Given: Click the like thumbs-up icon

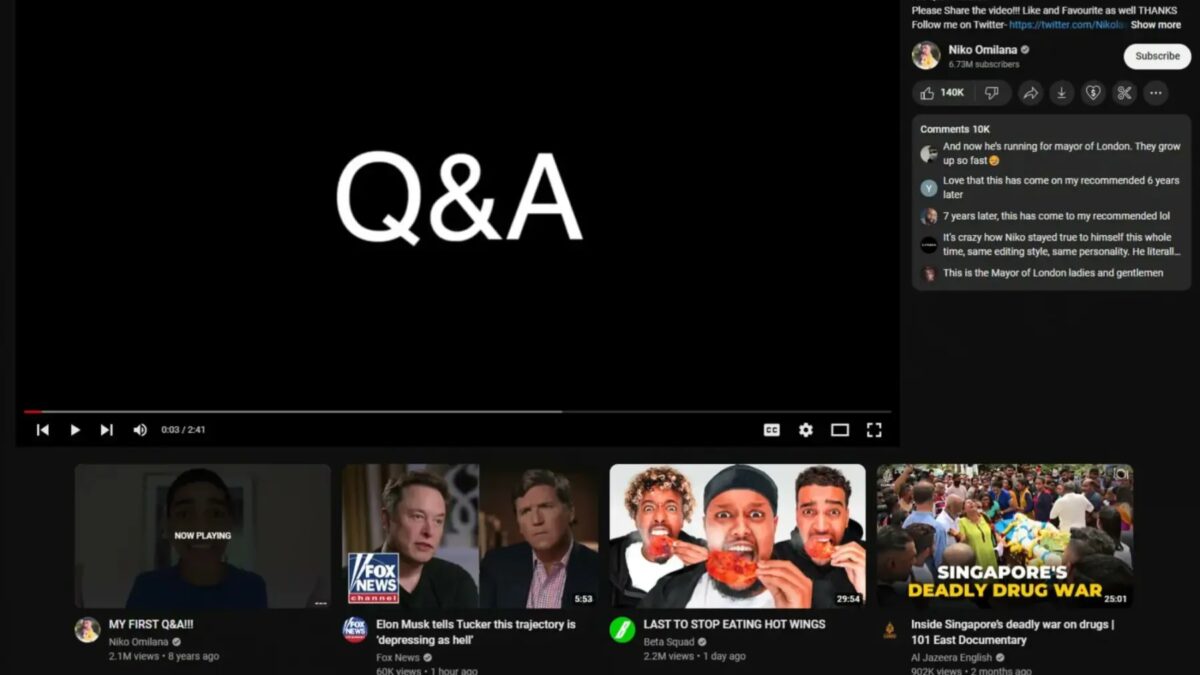Looking at the screenshot, I should (x=928, y=93).
